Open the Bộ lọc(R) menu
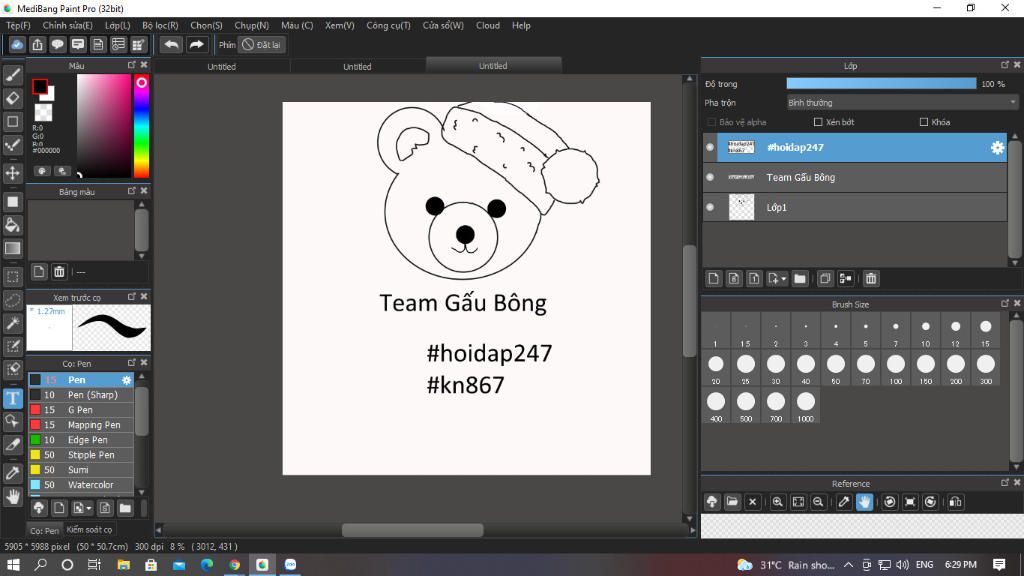1024x576 pixels. (160, 25)
